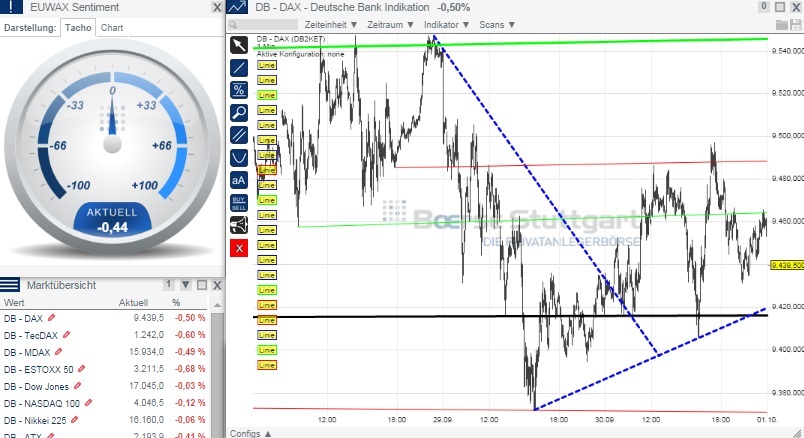
Task: Maximize the Marktübersicht panel
Action: 202,285
